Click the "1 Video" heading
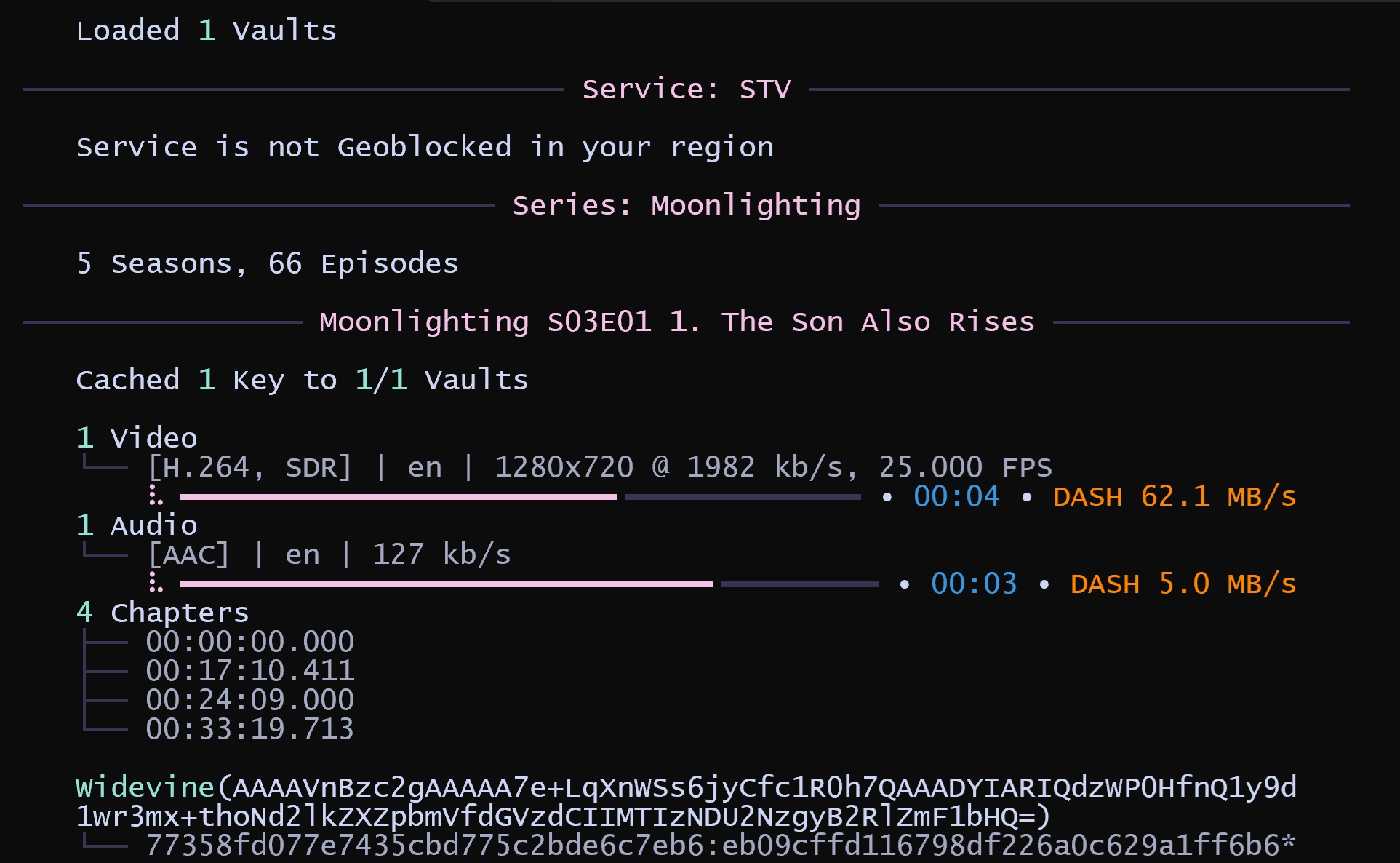Viewport: 1400px width, 863px height. pyautogui.click(x=137, y=438)
